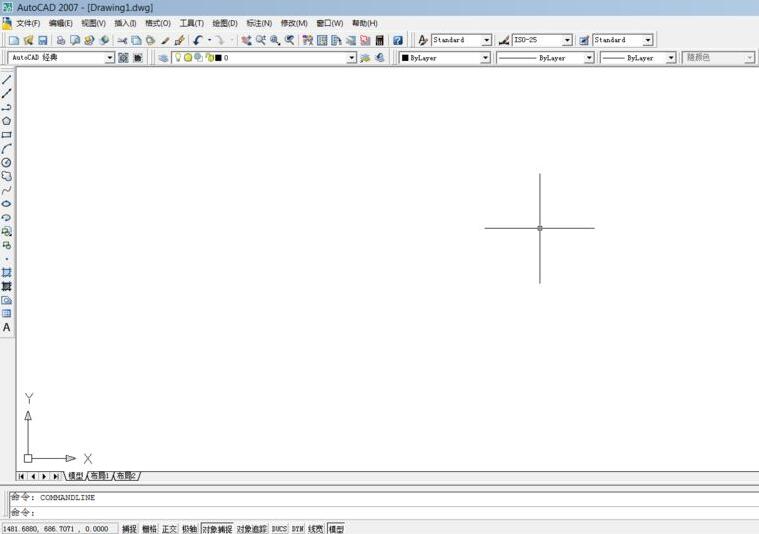The image size is (759, 534).
Task: Toggle 对象捕捉 object snap in status bar
Action: coord(217,529)
